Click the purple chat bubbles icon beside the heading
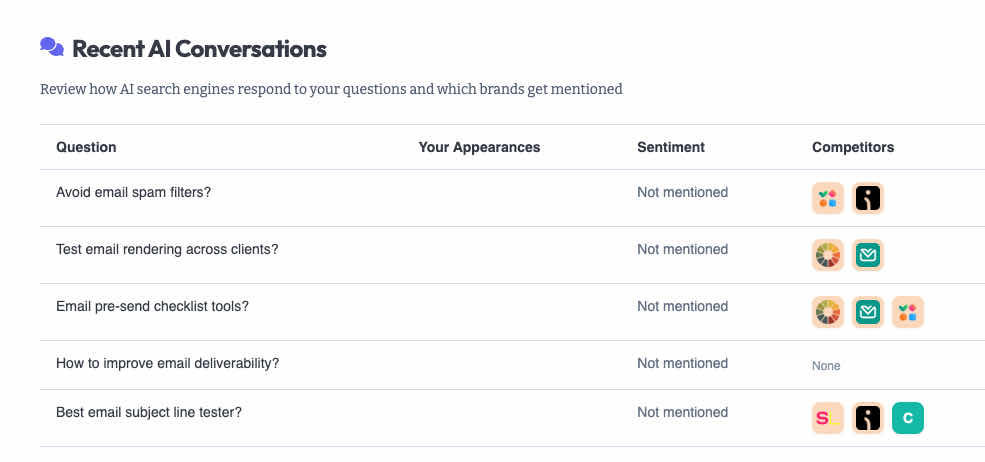 tap(52, 47)
